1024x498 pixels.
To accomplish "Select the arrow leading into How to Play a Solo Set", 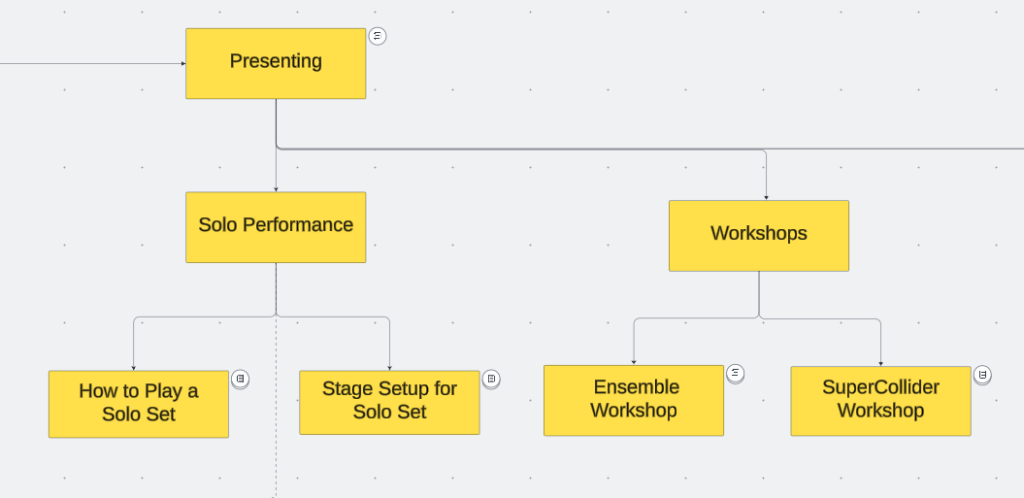I will point(133,345).
